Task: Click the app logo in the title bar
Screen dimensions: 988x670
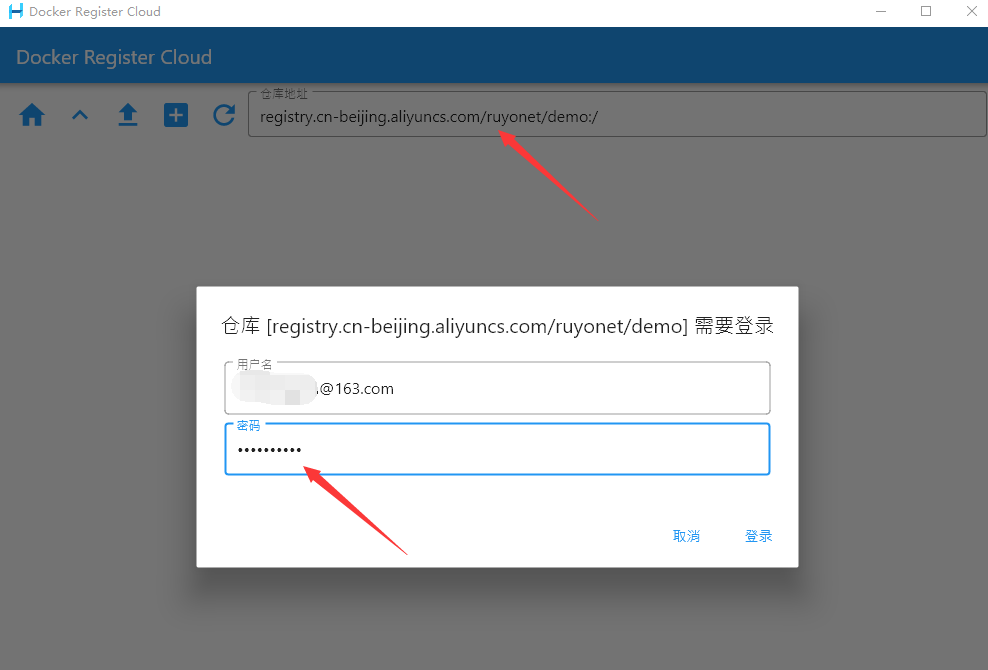Action: coord(15,11)
